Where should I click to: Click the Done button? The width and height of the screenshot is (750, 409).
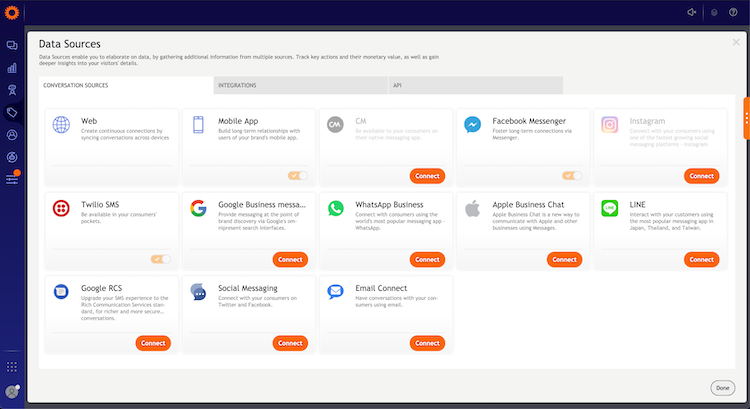(x=722, y=388)
